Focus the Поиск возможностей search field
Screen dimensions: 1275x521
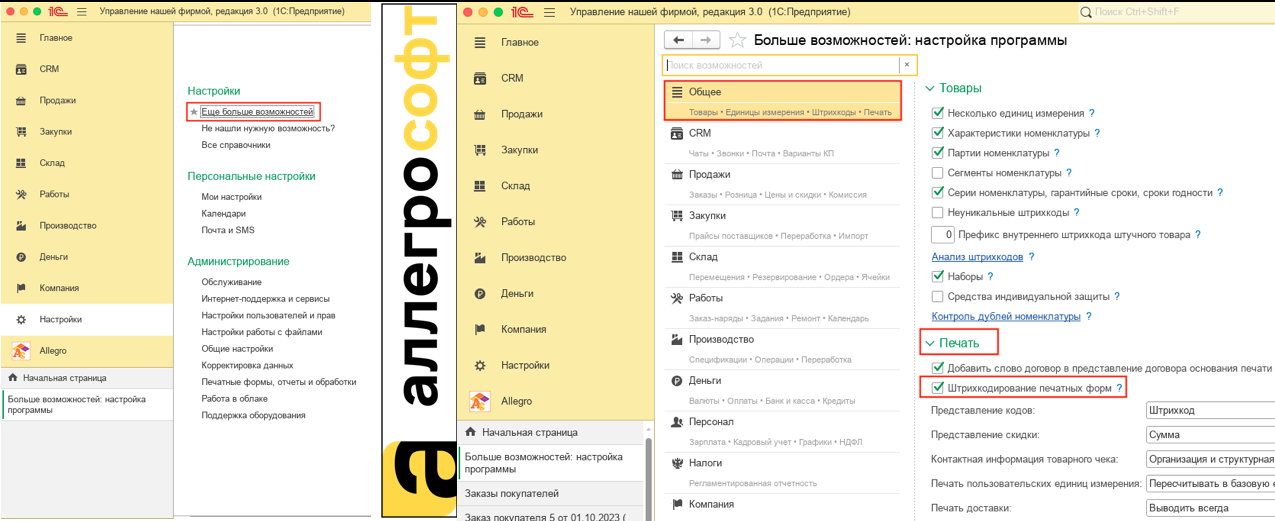tap(781, 65)
